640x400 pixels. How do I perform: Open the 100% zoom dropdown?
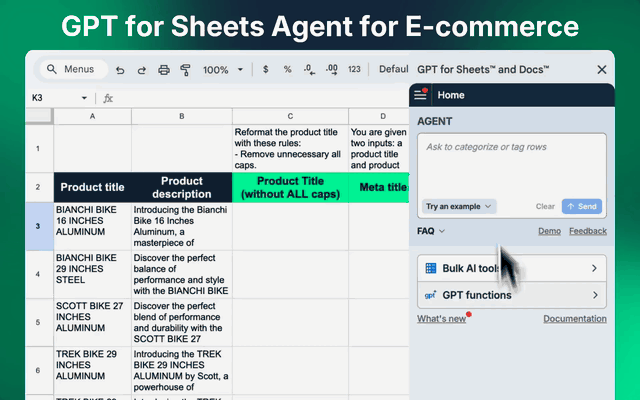tap(223, 70)
